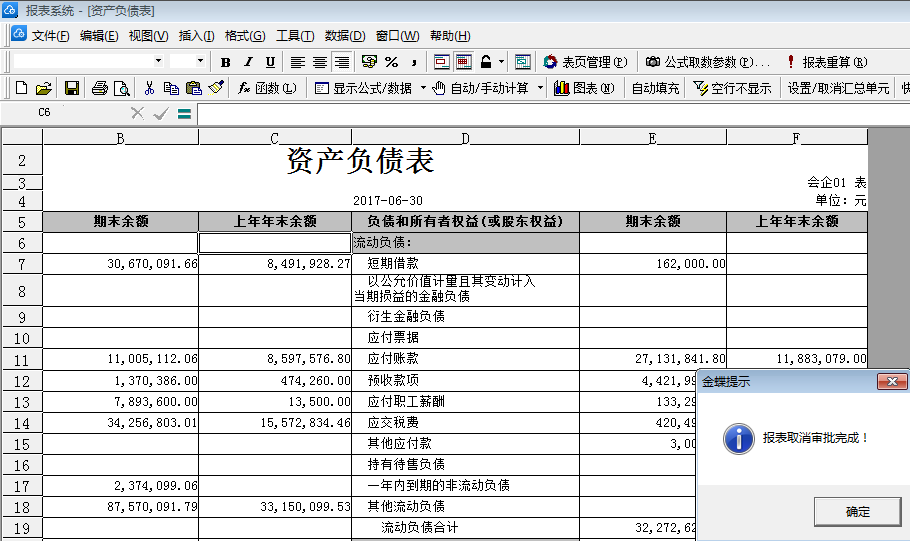This screenshot has height=541, width=910.
Task: Click the lock icon
Action: click(x=486, y=62)
